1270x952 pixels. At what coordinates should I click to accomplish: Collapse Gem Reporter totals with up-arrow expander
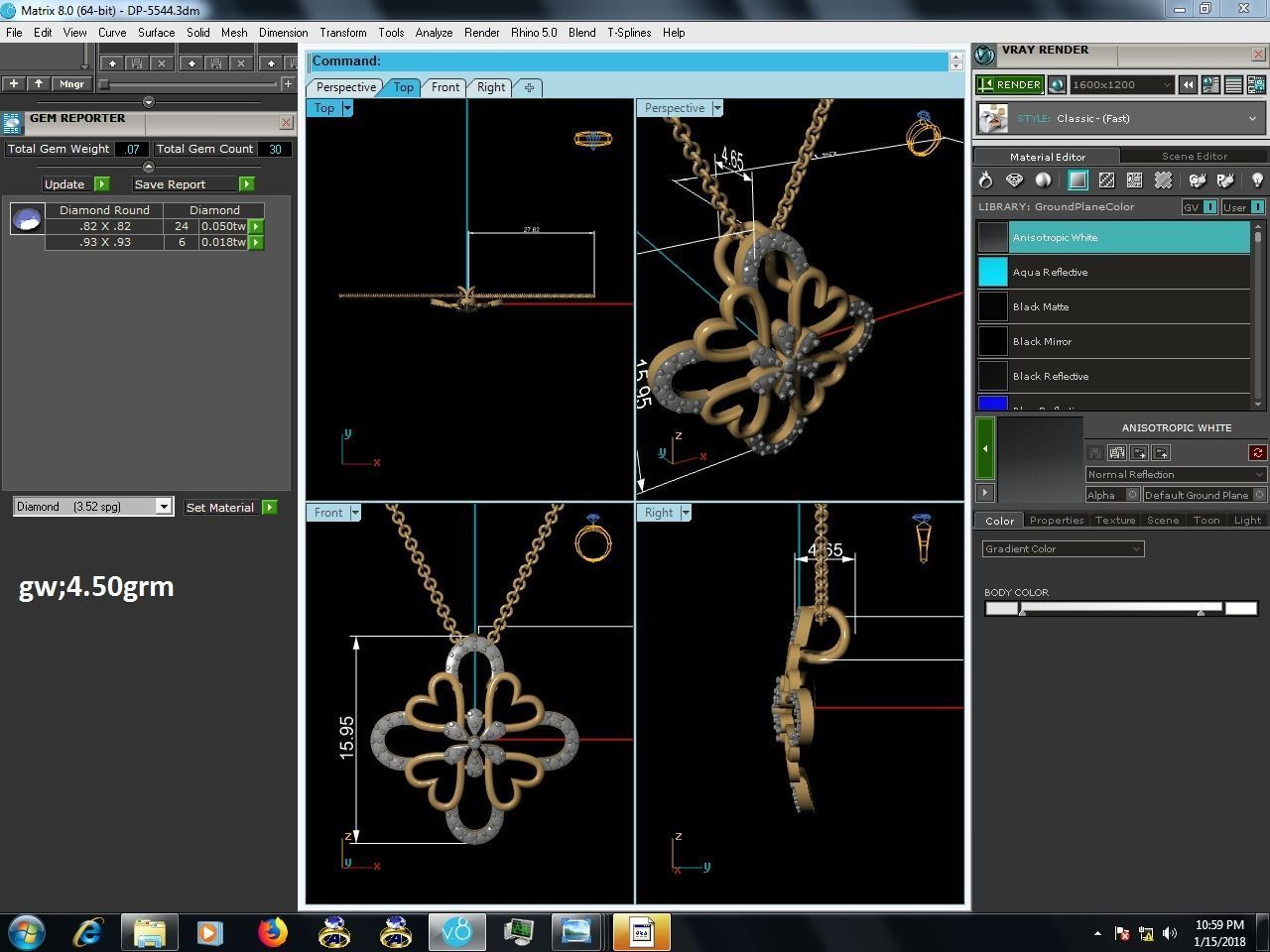pyautogui.click(x=149, y=167)
